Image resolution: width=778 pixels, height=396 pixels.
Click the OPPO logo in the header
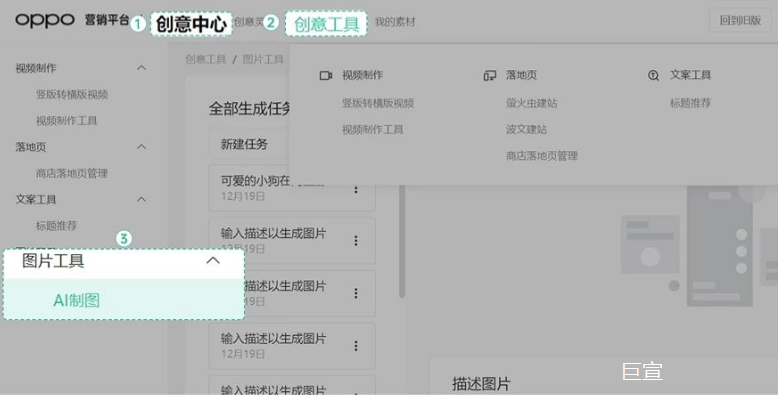click(x=45, y=20)
